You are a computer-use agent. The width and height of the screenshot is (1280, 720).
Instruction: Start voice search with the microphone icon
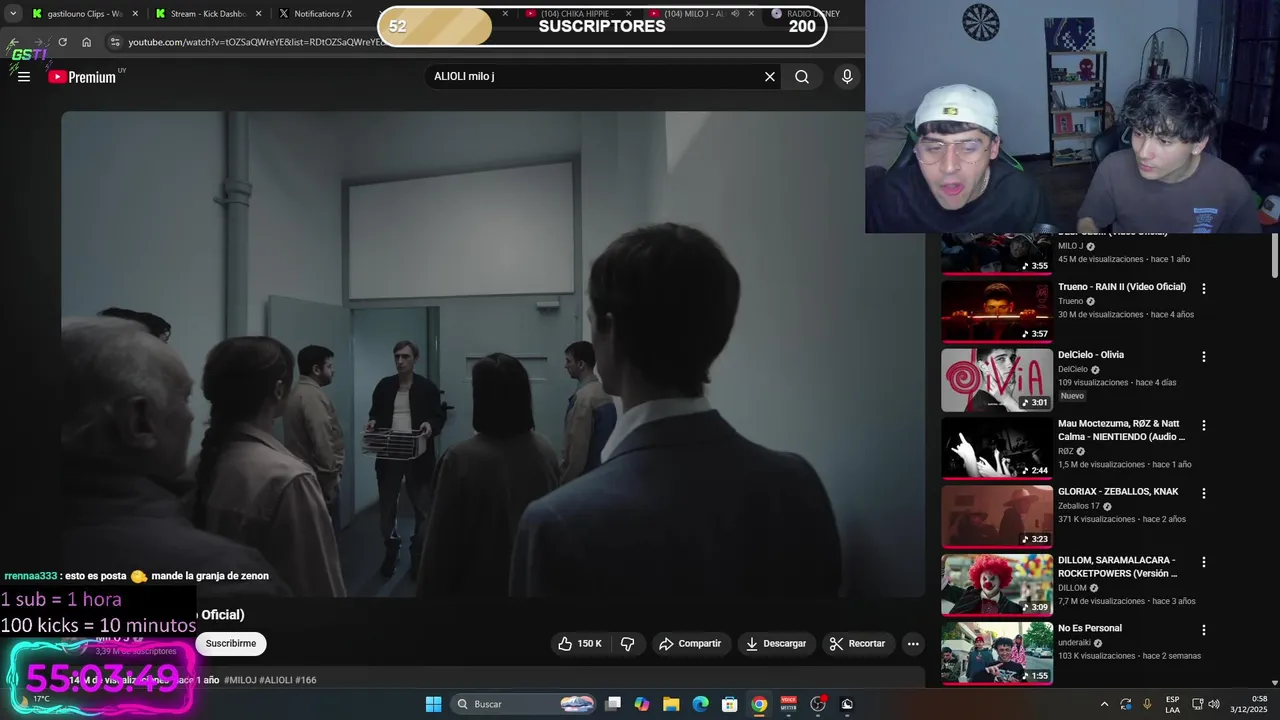click(x=847, y=77)
